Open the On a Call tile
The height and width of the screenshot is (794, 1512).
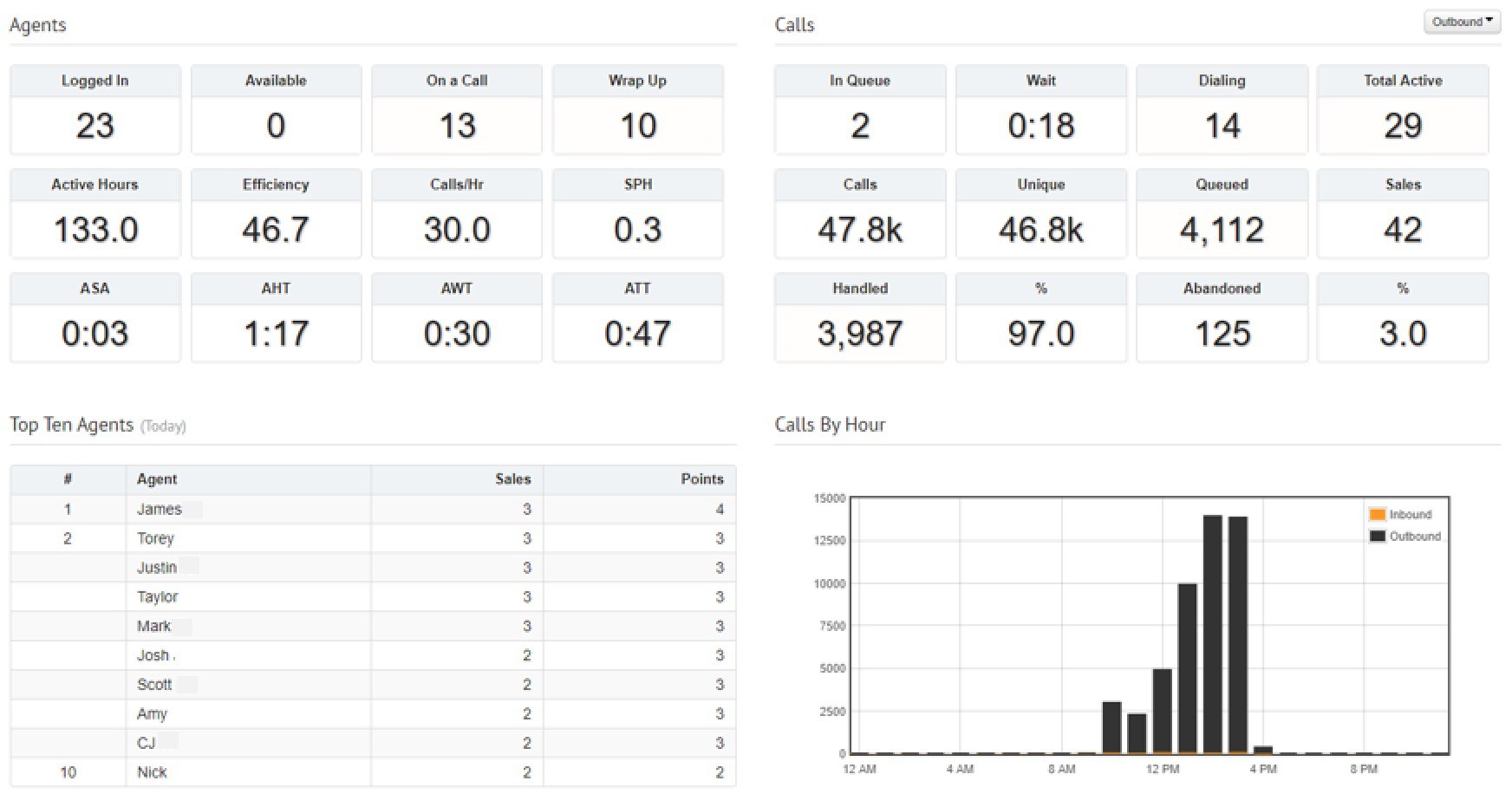pyautogui.click(x=457, y=110)
